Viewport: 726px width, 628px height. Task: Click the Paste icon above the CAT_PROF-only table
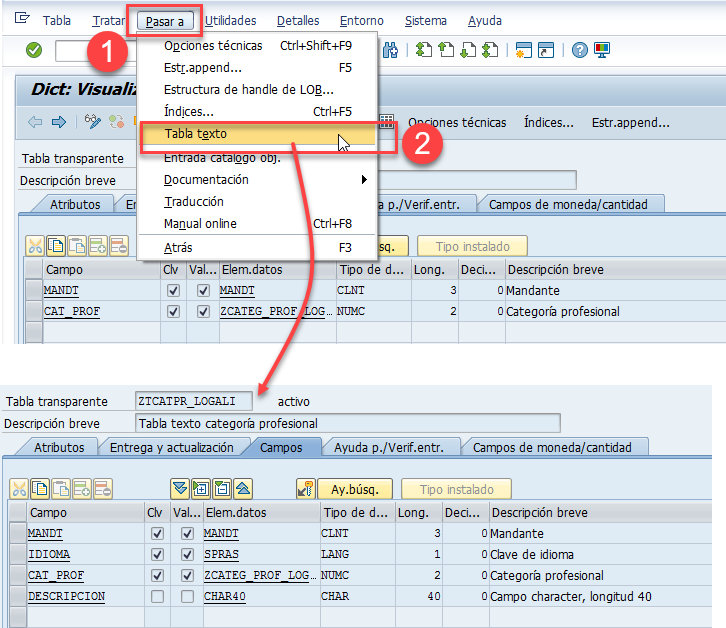pyautogui.click(x=77, y=246)
